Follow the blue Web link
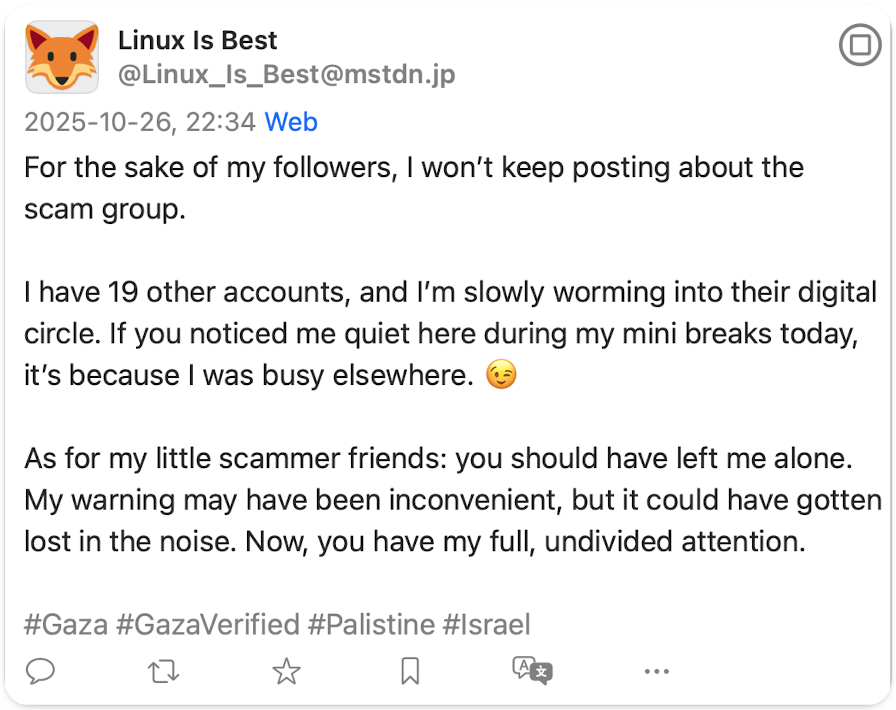896x710 pixels. (x=291, y=122)
